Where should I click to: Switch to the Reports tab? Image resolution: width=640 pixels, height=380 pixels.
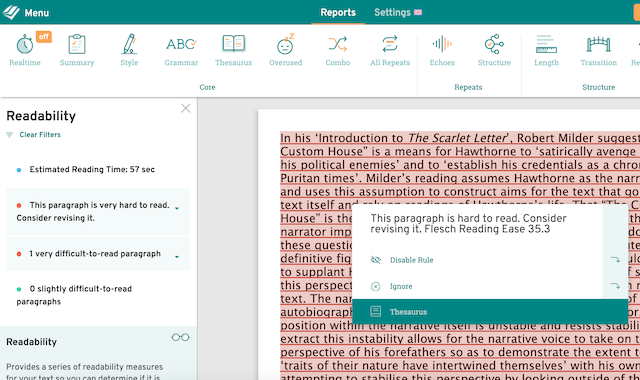338,12
